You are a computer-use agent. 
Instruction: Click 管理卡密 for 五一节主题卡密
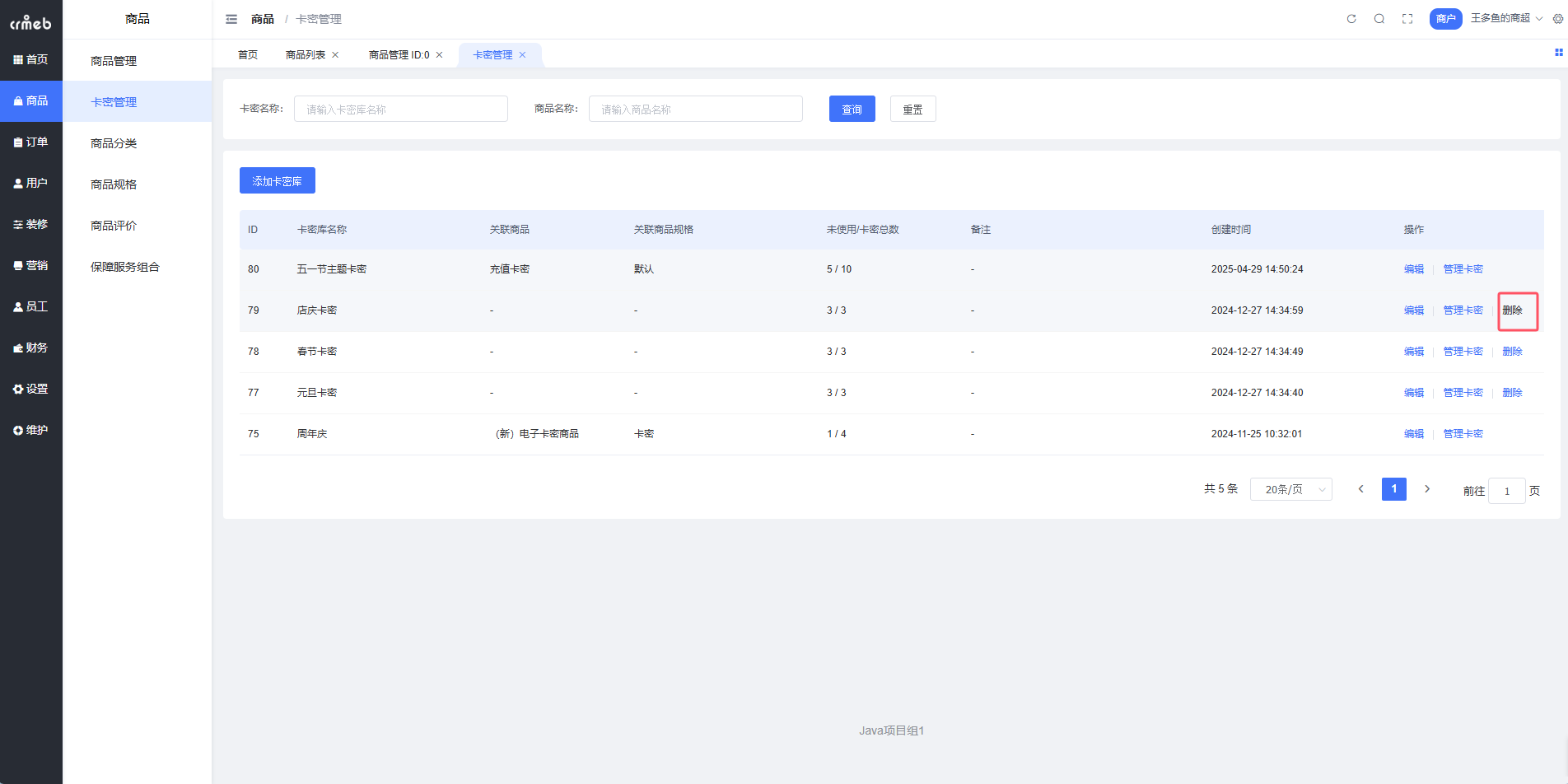(1463, 269)
